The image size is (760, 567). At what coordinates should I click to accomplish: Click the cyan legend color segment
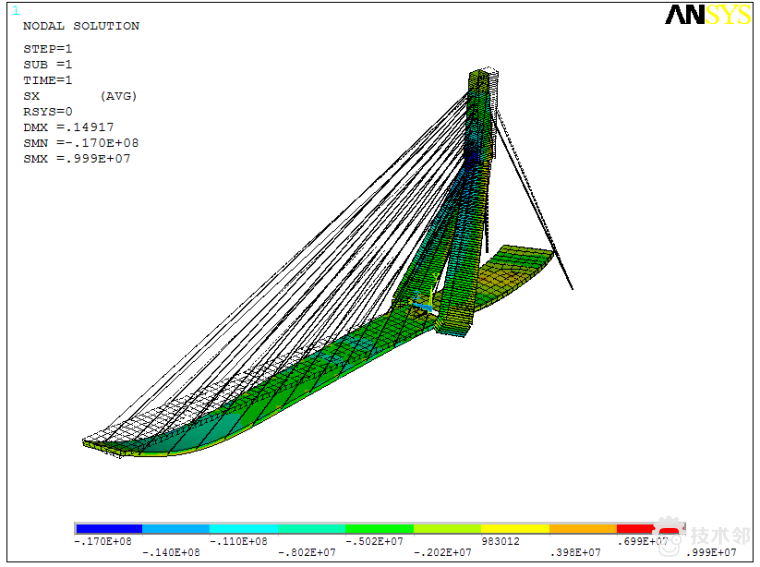click(243, 528)
